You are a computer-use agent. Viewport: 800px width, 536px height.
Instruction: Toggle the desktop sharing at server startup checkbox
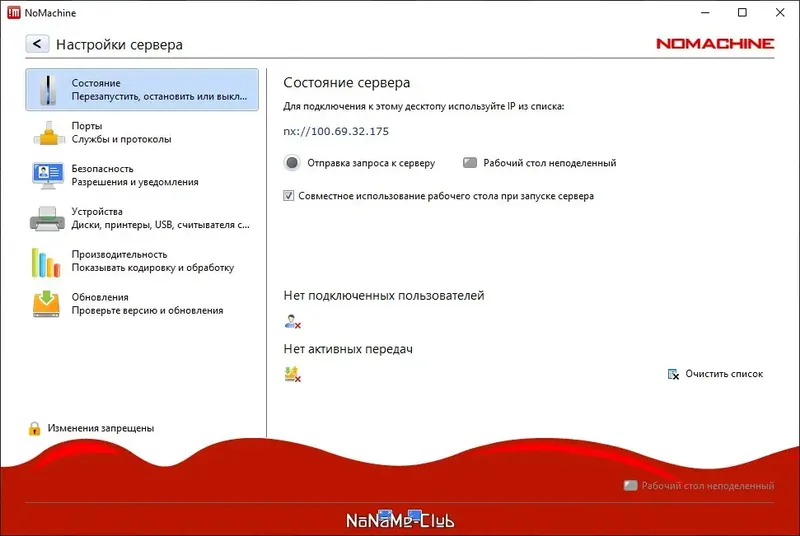point(289,196)
